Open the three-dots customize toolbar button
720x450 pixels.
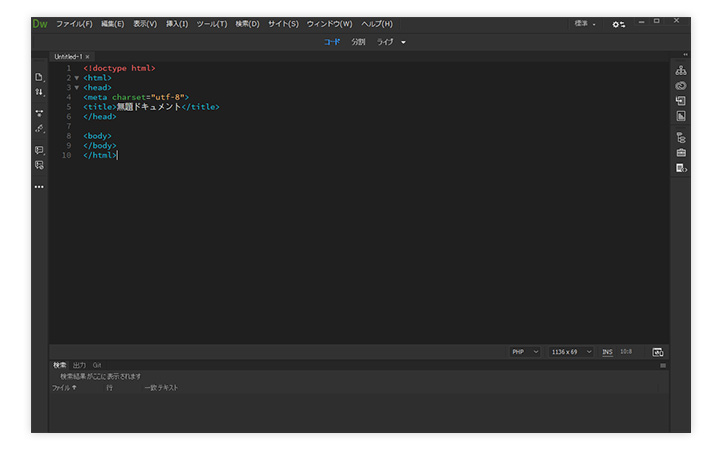(x=39, y=187)
